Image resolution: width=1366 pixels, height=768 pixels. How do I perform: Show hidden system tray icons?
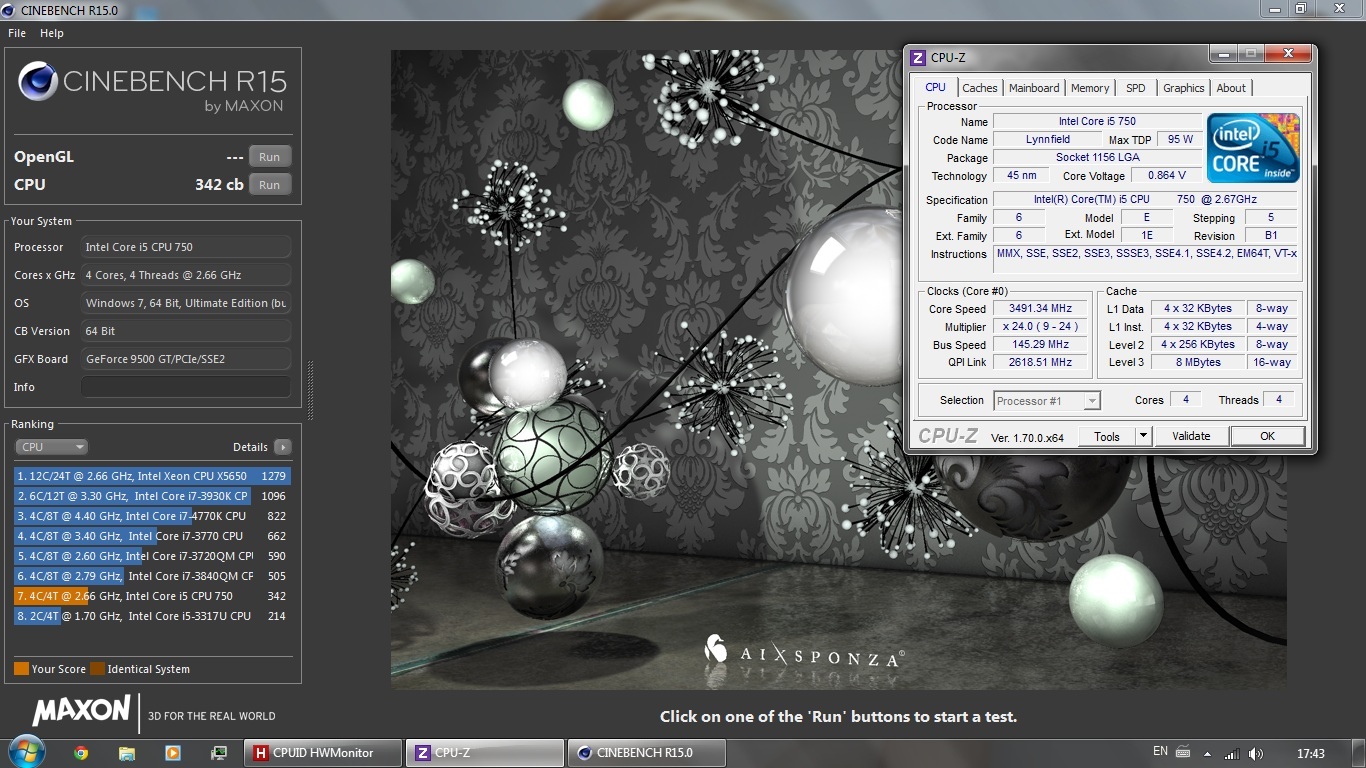pyautogui.click(x=1206, y=754)
